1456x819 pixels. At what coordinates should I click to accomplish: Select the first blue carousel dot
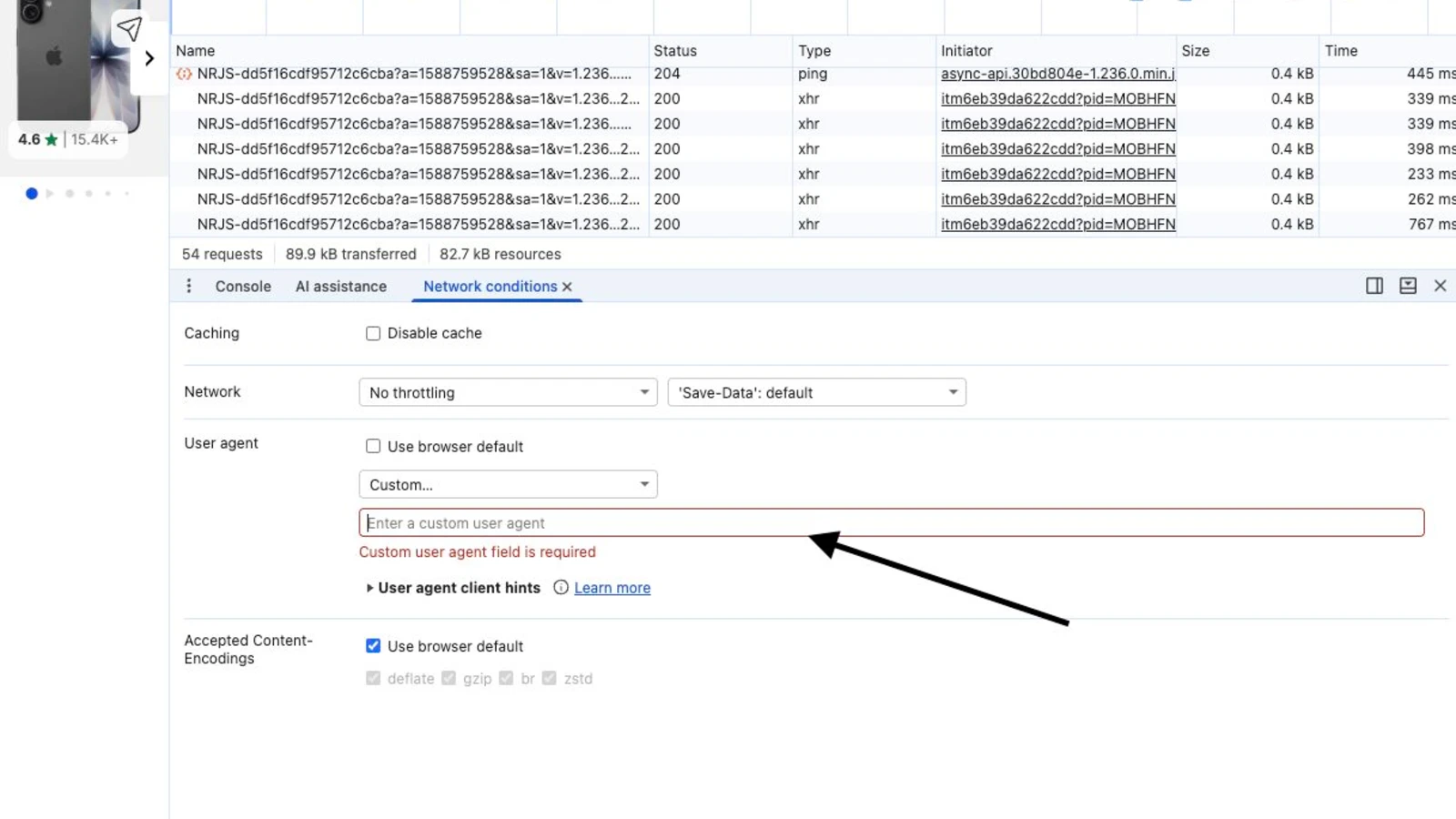pos(32,193)
